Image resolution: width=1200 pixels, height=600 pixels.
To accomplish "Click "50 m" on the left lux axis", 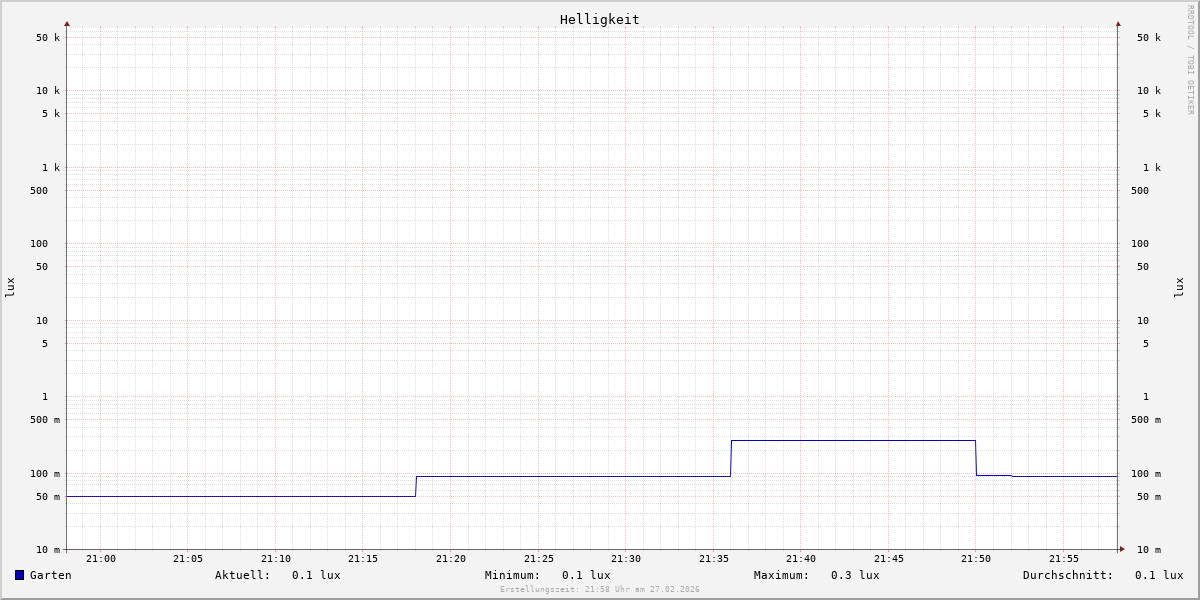I will pyautogui.click(x=48, y=497).
